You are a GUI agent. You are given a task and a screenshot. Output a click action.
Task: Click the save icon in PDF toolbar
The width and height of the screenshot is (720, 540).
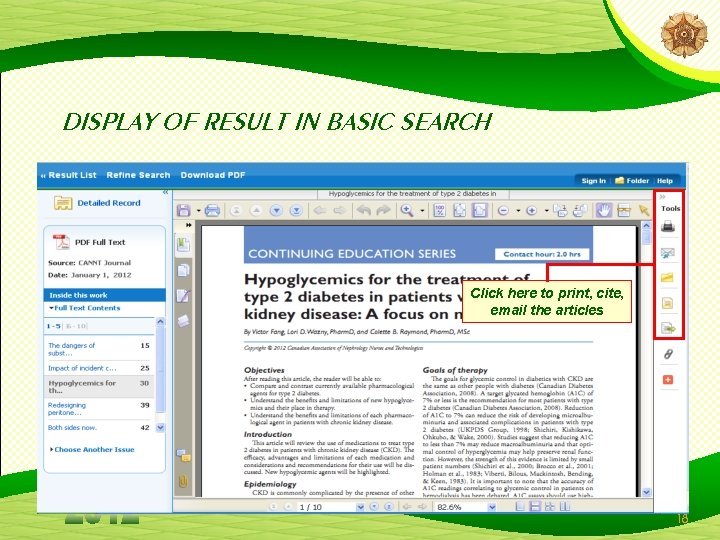[184, 211]
